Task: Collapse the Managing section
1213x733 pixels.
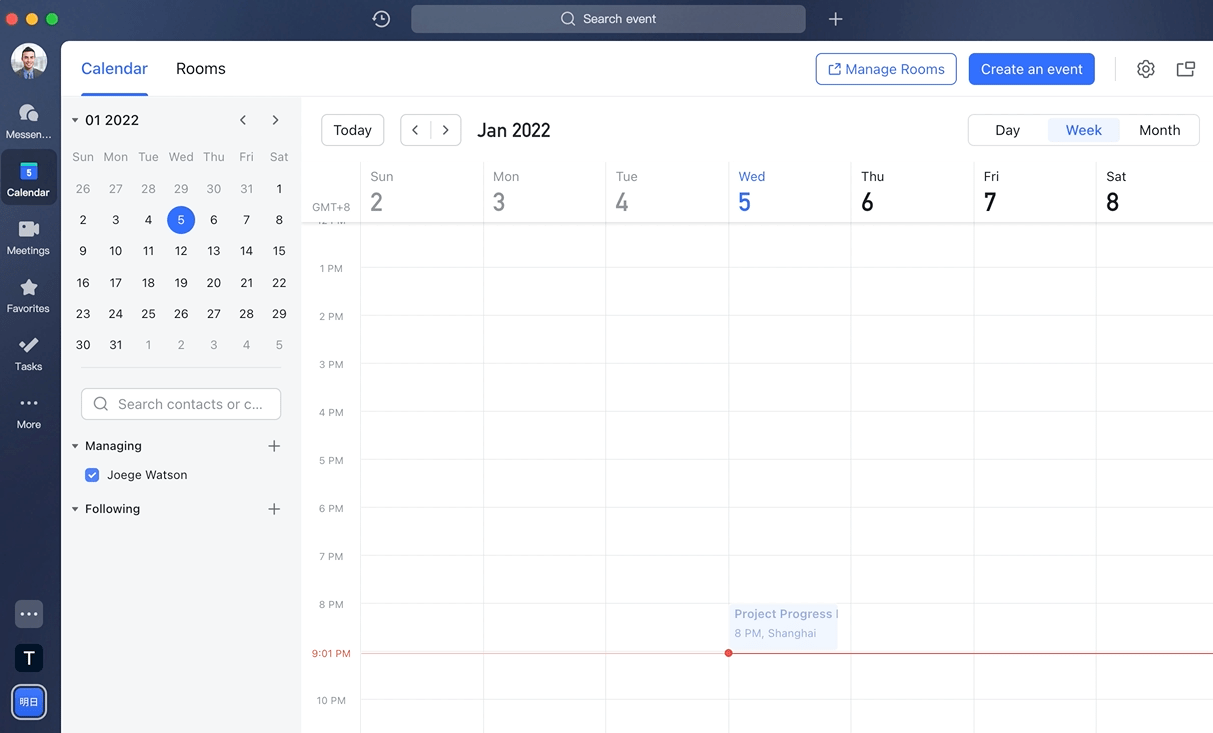Action: click(x=75, y=446)
